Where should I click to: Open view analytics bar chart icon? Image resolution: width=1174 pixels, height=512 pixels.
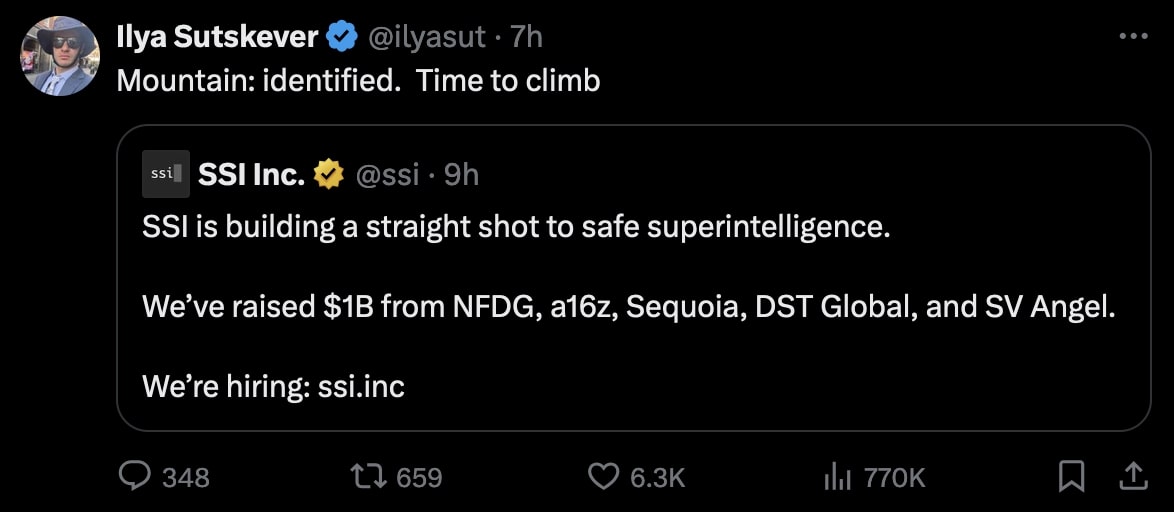(x=836, y=478)
